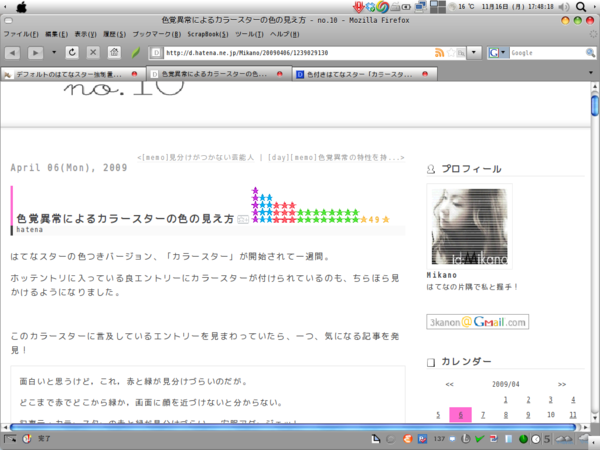Focus the Google search input field

[x=547, y=53]
